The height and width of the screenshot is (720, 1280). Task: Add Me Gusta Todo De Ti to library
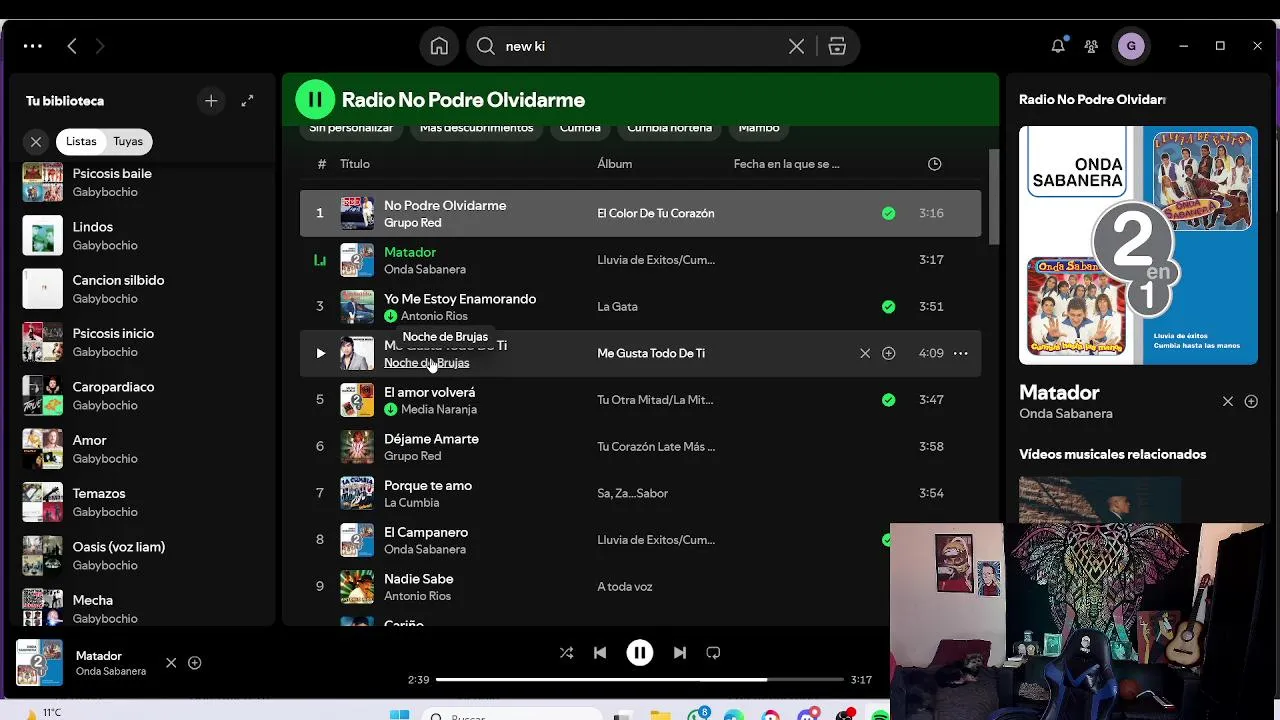(888, 353)
